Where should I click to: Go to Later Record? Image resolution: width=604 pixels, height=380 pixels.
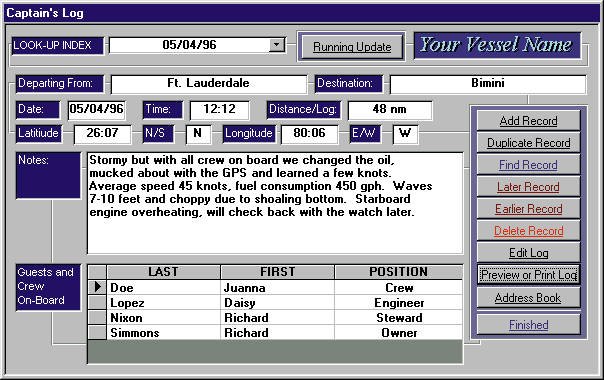[528, 187]
